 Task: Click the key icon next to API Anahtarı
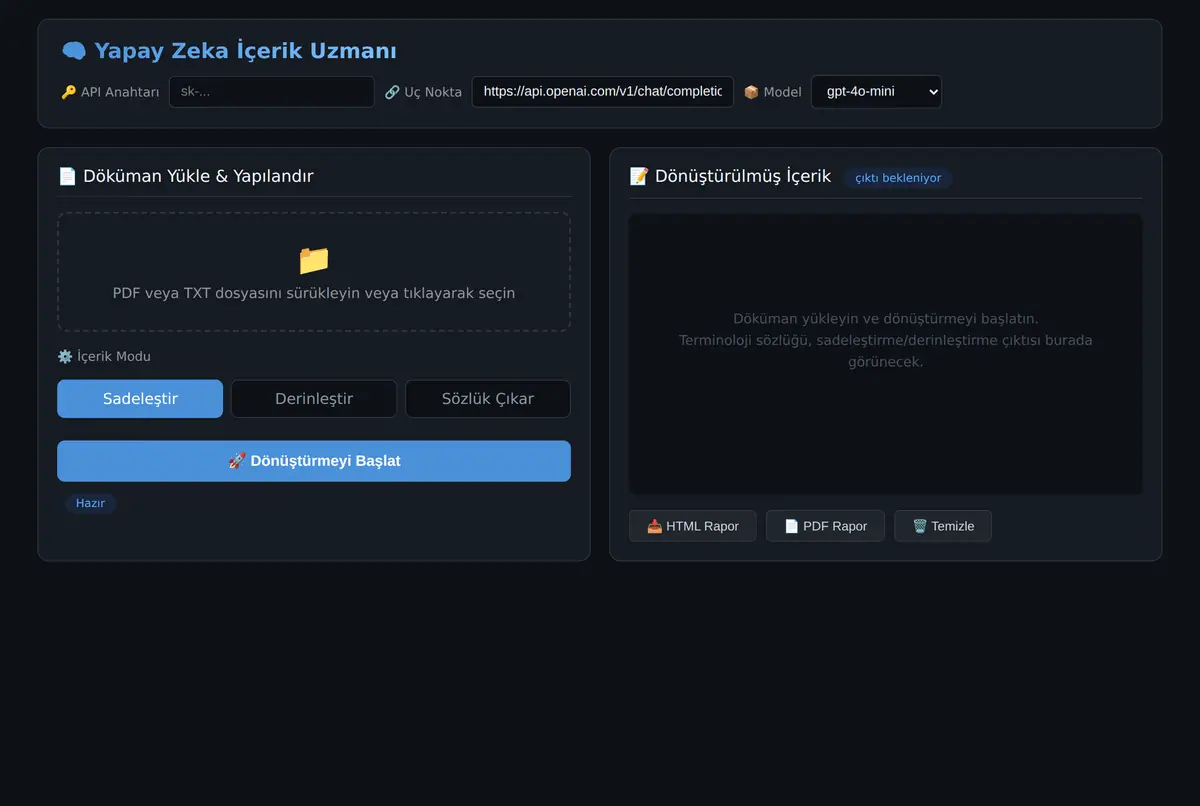pos(68,92)
